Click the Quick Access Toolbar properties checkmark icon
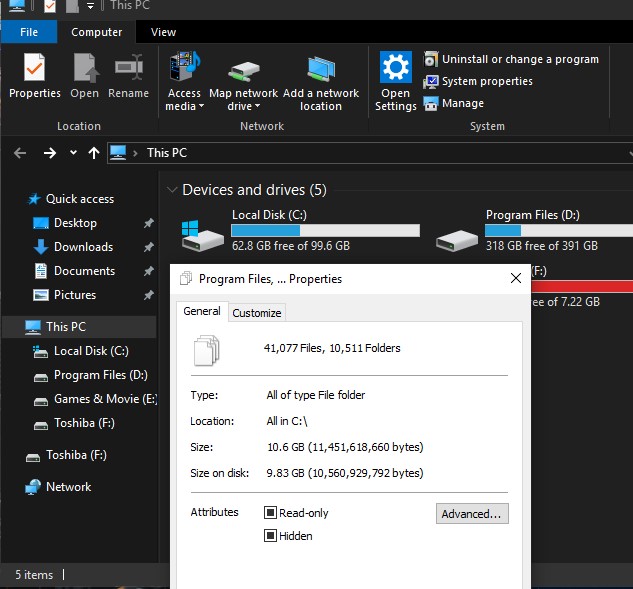Screen dimensions: 633x589 click(x=50, y=6)
